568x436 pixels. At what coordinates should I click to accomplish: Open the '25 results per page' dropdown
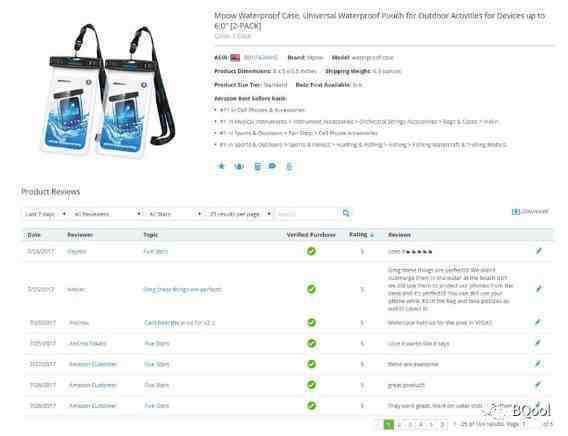240,214
